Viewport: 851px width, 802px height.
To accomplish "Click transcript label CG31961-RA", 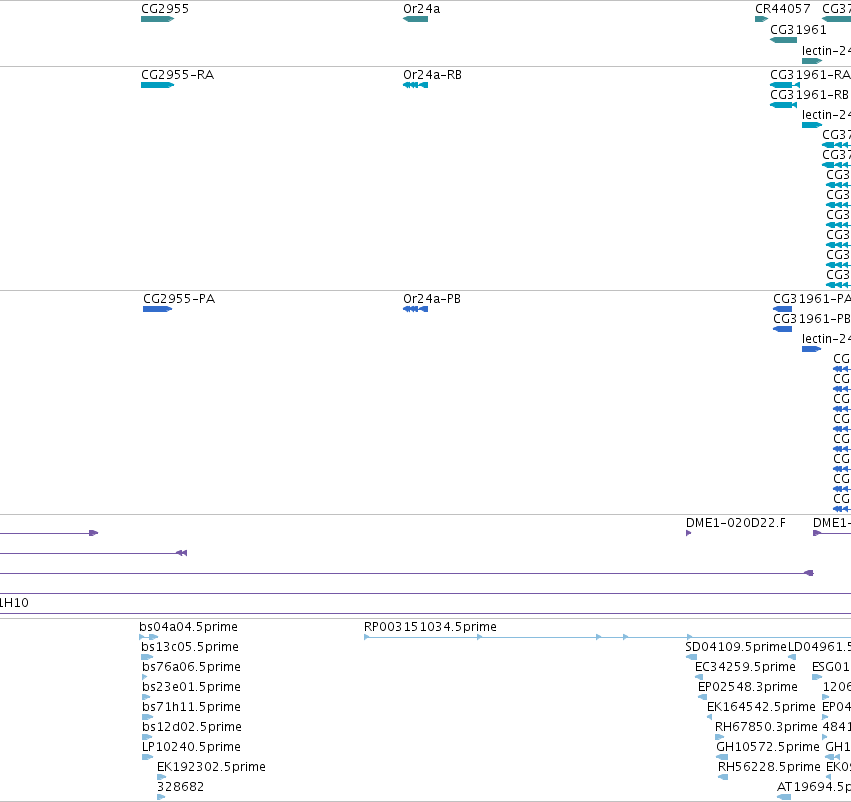I will (810, 74).
